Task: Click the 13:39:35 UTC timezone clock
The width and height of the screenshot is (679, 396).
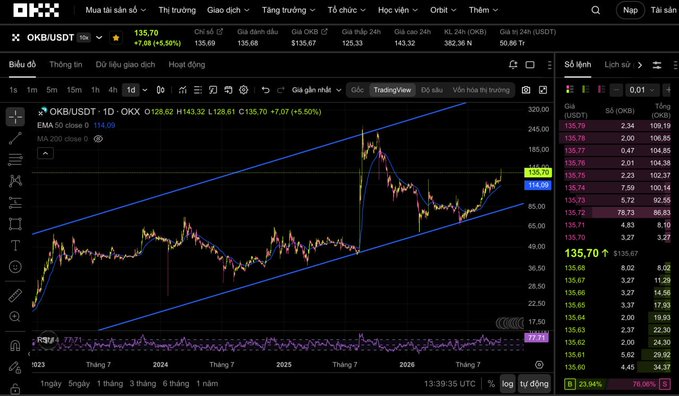Action: (x=449, y=384)
